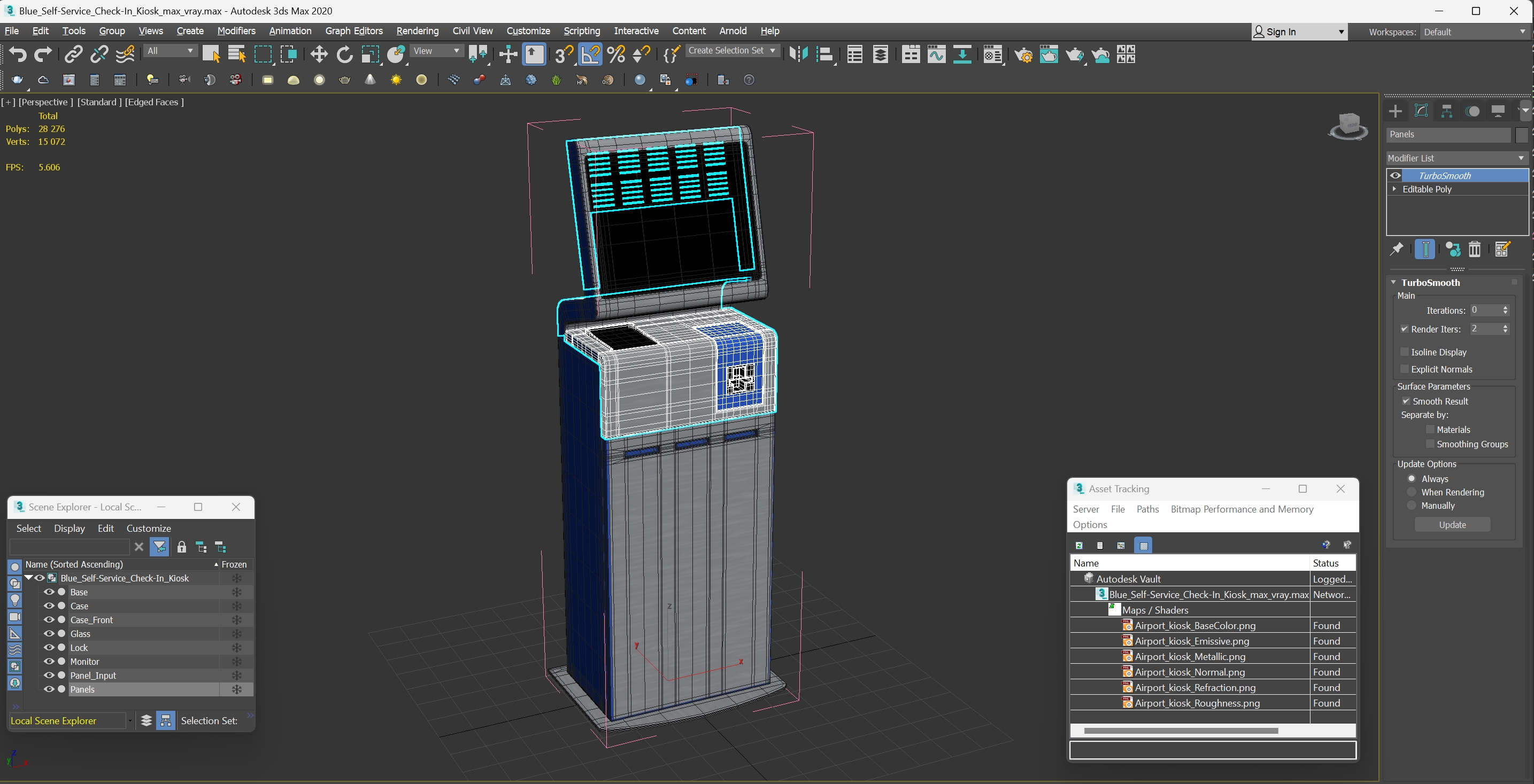Open the Modifier List dropdown
This screenshot has height=784, width=1534.
(x=1456, y=158)
